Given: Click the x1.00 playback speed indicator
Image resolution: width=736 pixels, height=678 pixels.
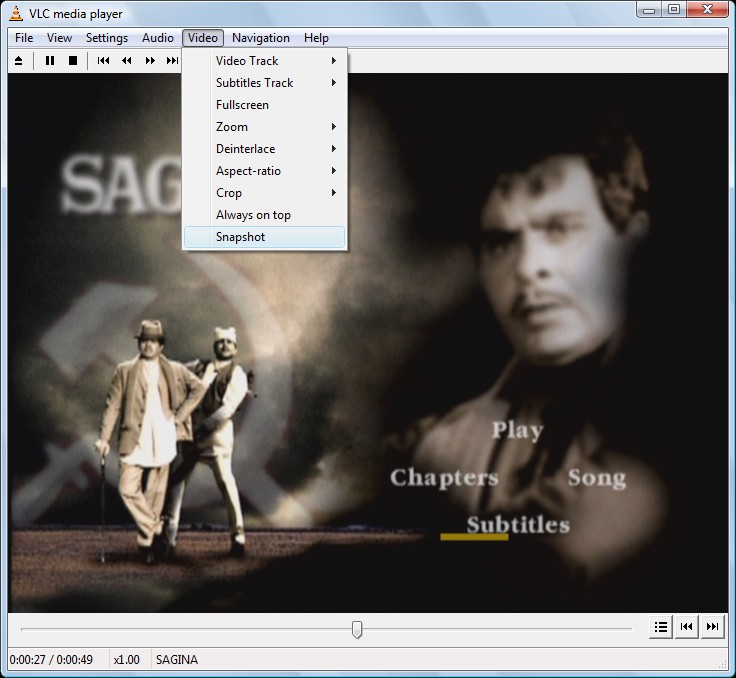Looking at the screenshot, I should pos(127,660).
